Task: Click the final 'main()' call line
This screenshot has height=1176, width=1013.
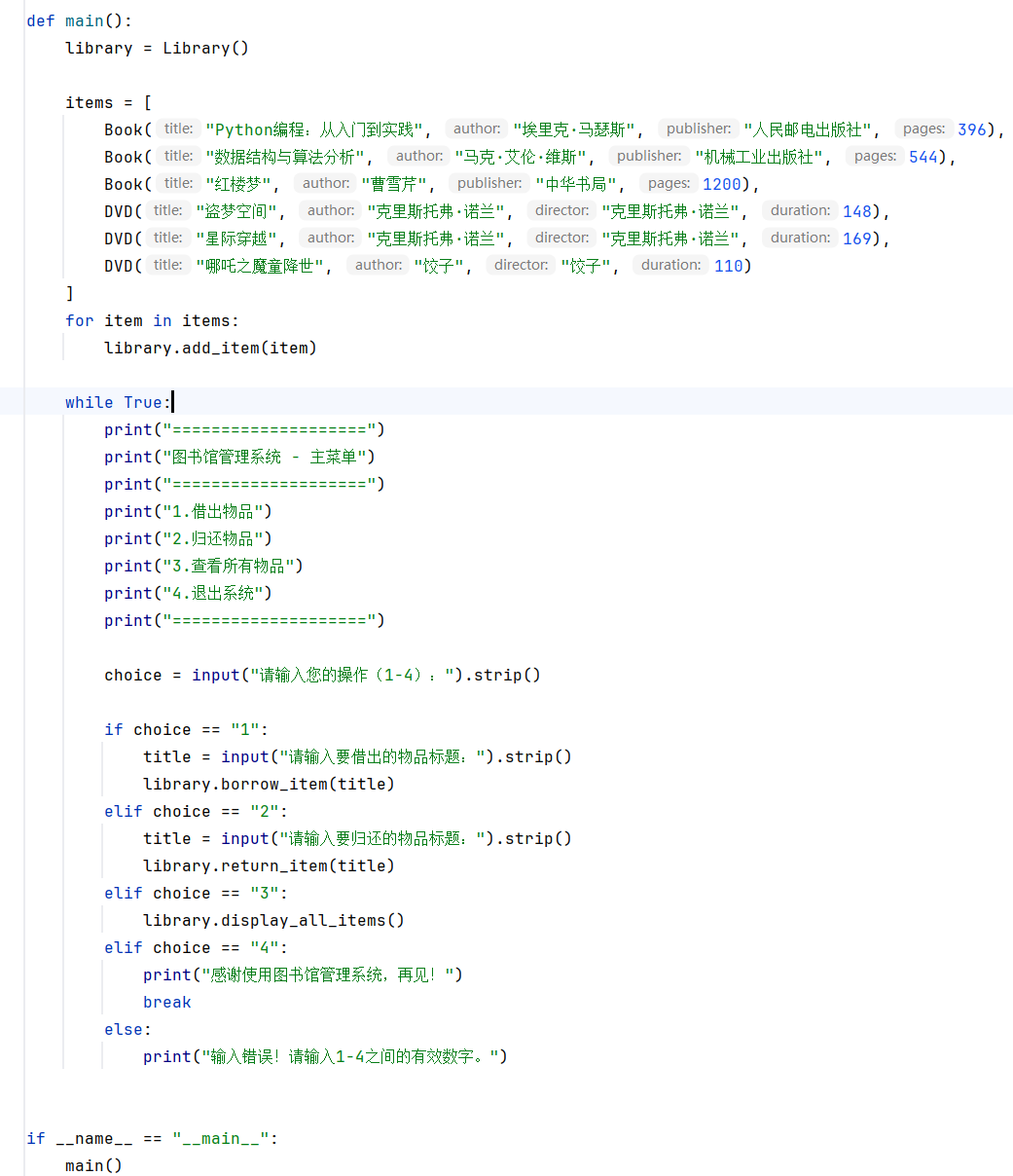Action: click(x=94, y=1165)
